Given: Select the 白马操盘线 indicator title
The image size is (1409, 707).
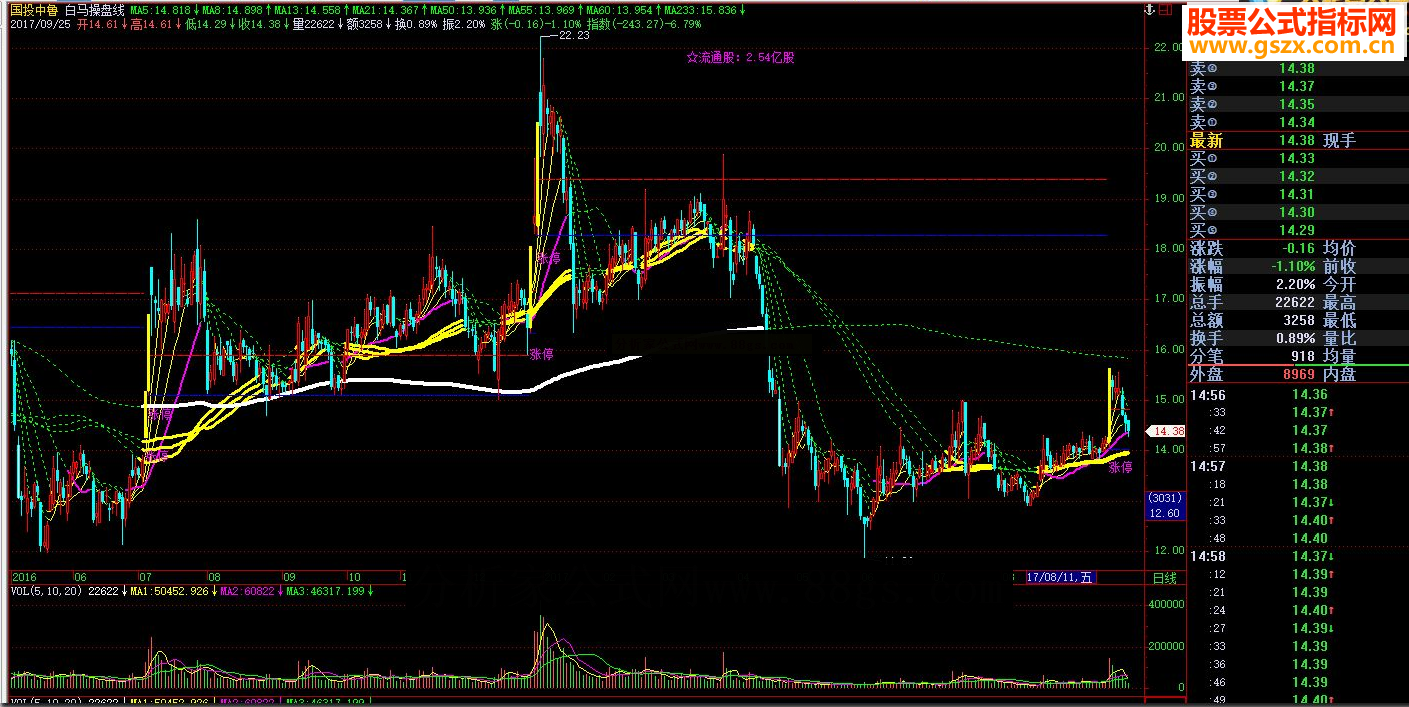Looking at the screenshot, I should [x=95, y=10].
